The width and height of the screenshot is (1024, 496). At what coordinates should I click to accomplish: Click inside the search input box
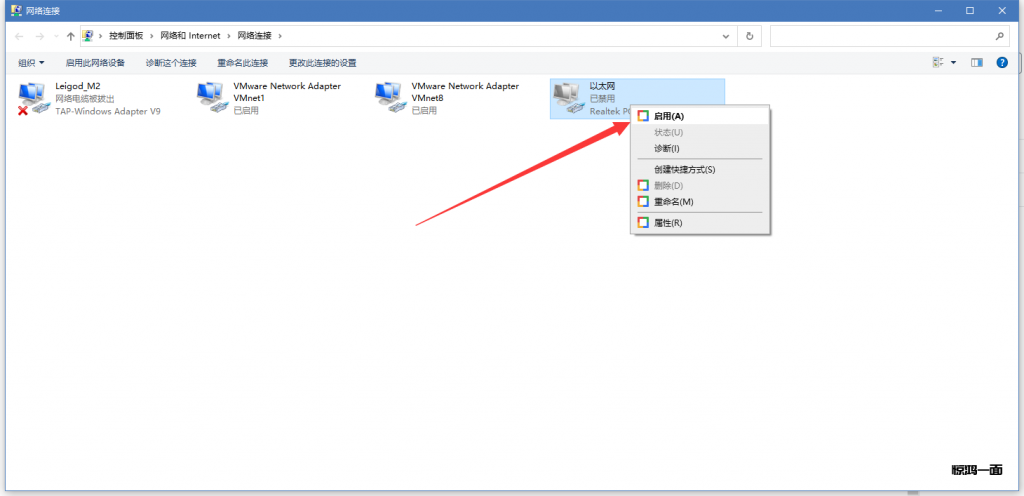pos(880,36)
